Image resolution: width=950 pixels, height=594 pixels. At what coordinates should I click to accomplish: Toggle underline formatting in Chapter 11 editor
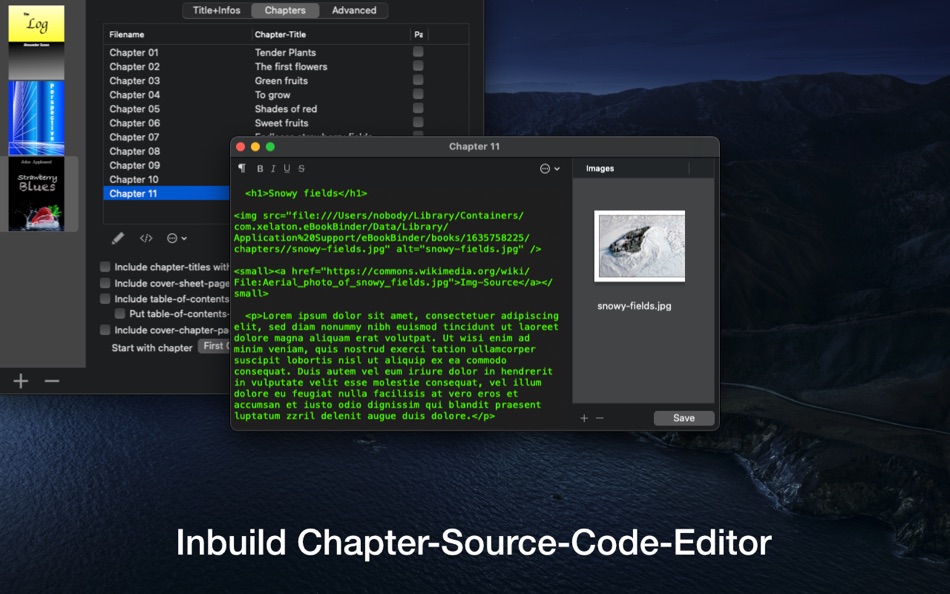pyautogui.click(x=287, y=169)
